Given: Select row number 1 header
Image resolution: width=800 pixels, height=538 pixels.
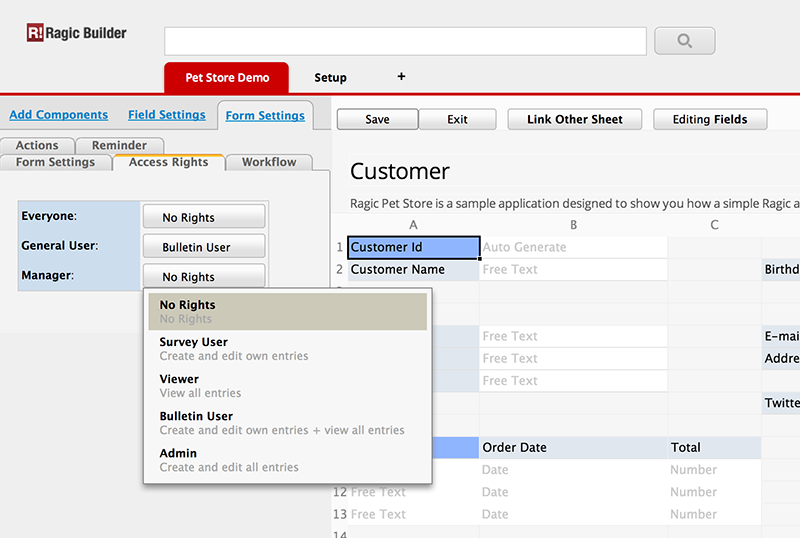Looking at the screenshot, I should [339, 247].
